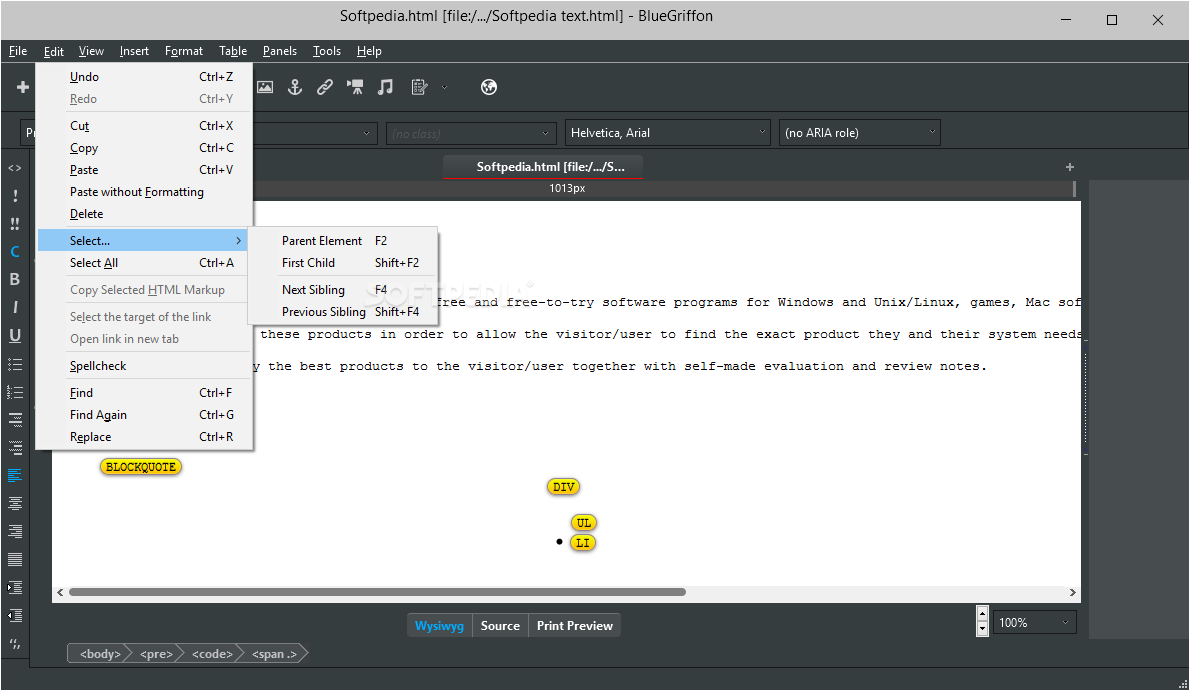Select Parent Element in the submenu
This screenshot has height=691, width=1190.
pos(343,241)
